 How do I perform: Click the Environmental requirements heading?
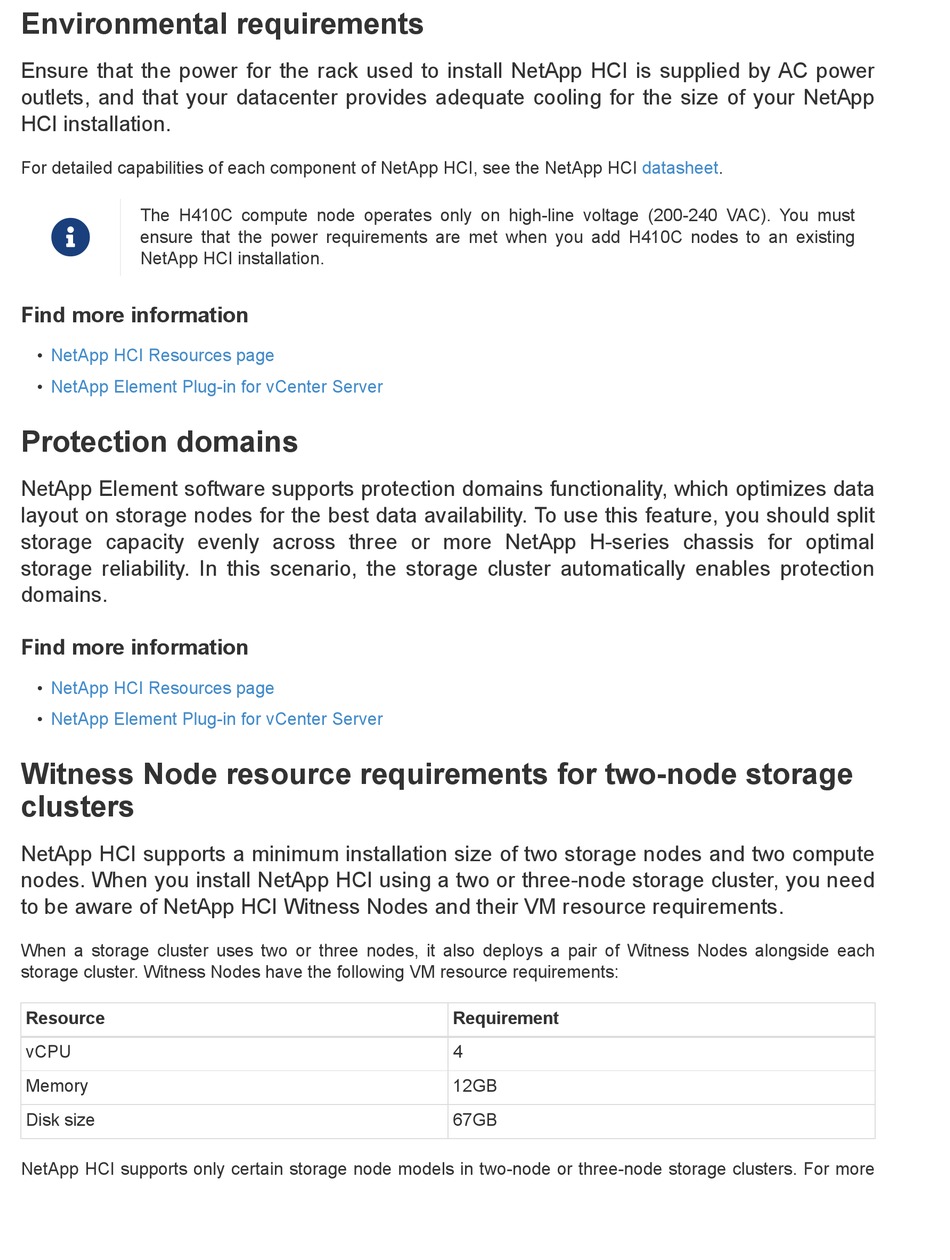(x=222, y=24)
